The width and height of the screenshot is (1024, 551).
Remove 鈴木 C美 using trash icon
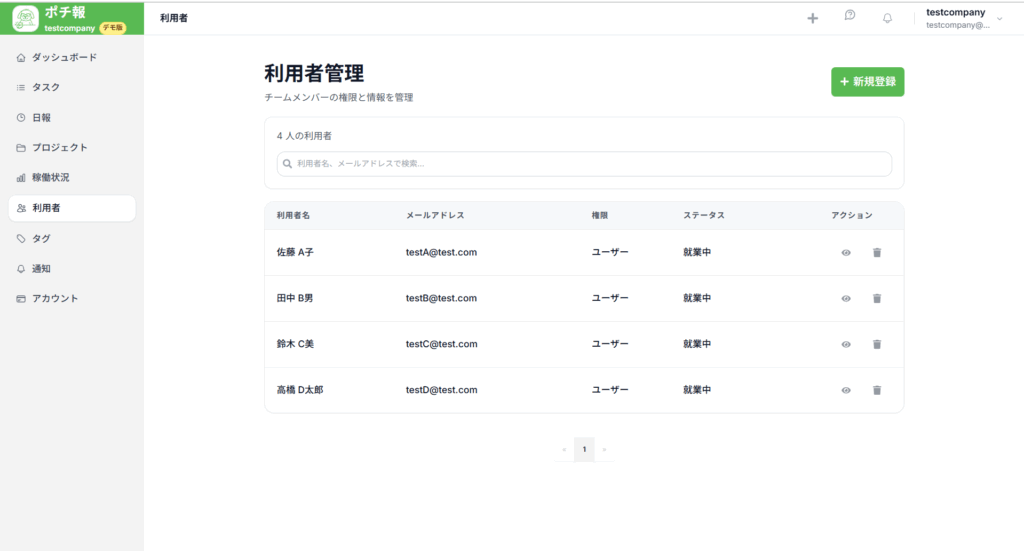pos(877,344)
